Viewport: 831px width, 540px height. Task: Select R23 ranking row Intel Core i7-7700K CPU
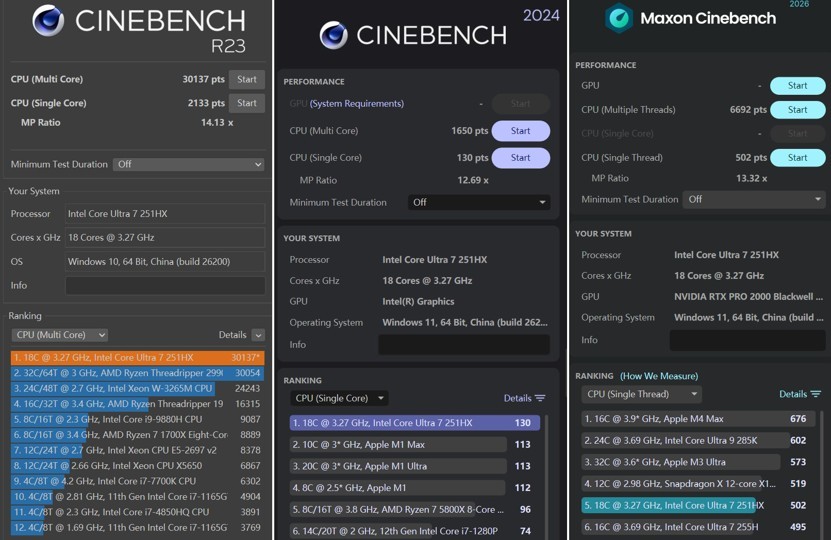pos(137,481)
